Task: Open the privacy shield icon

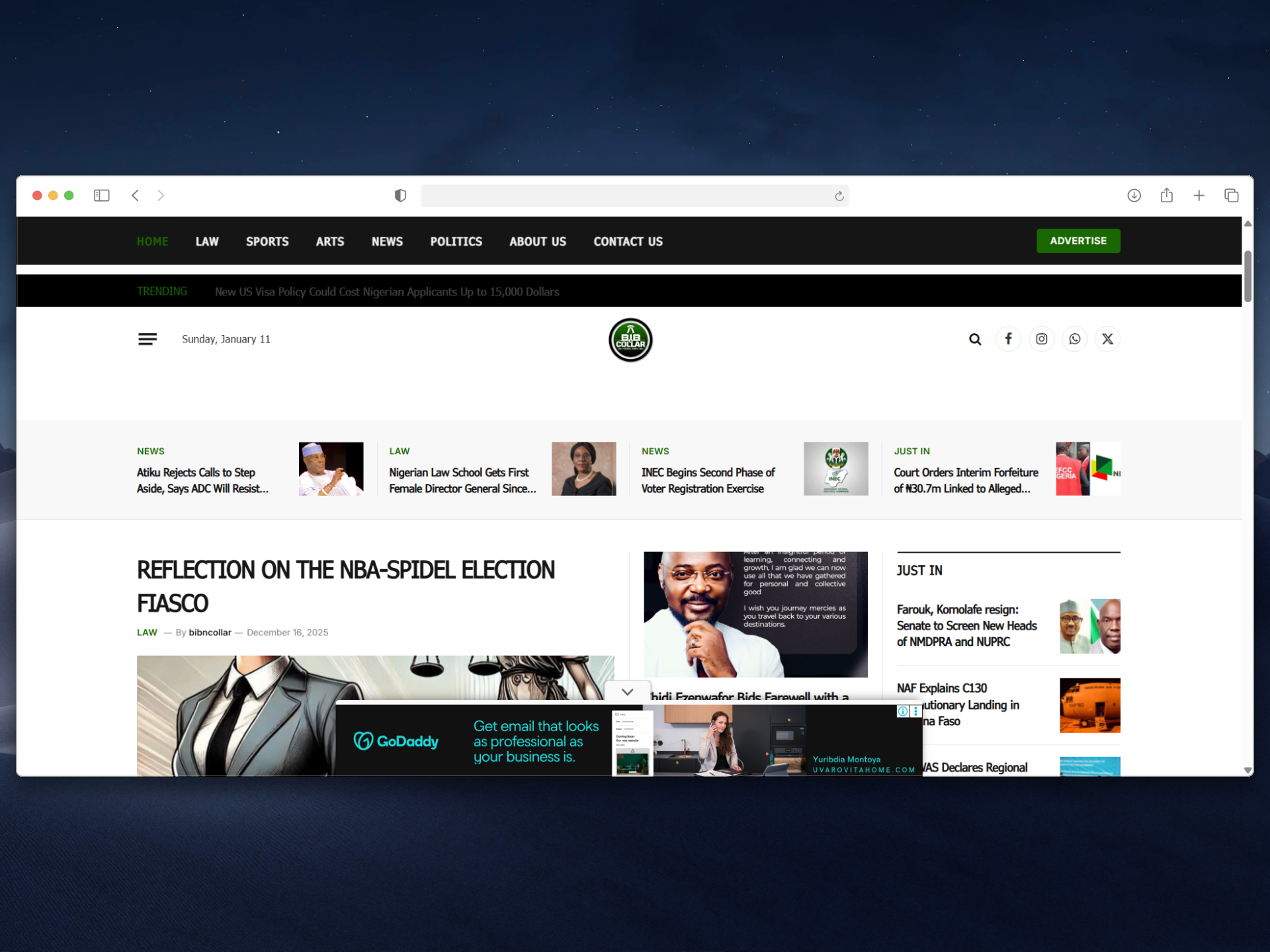Action: 400,196
